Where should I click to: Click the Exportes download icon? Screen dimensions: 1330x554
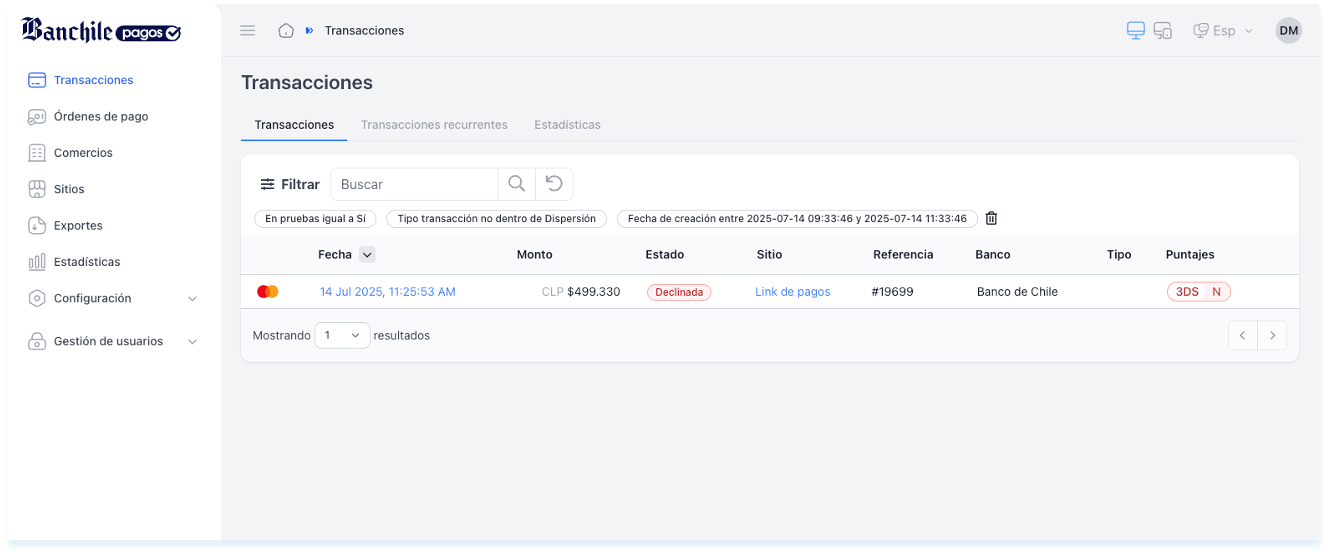(37, 226)
